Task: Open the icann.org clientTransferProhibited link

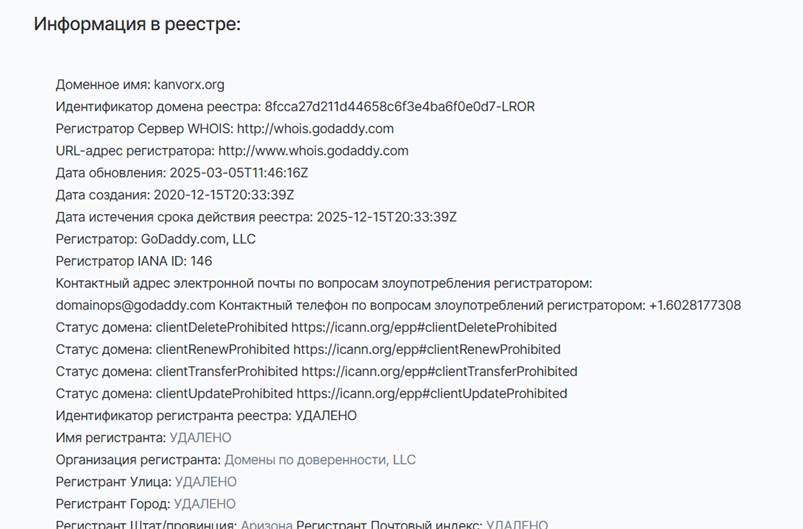Action: (x=439, y=371)
